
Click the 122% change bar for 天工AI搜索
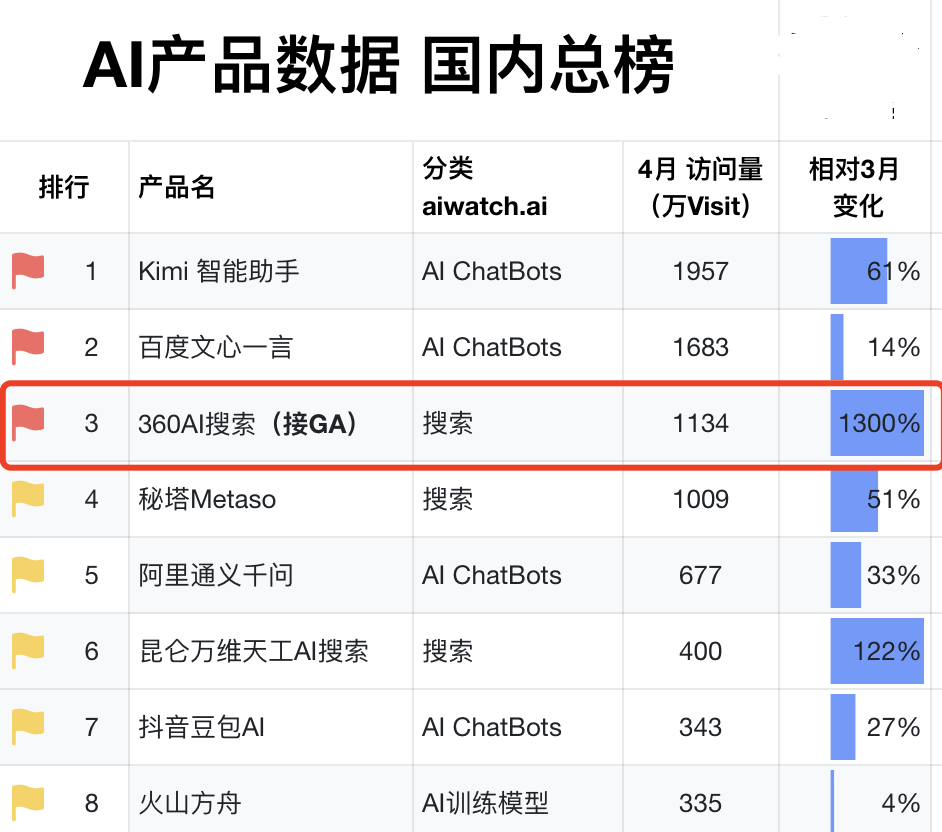(x=877, y=651)
